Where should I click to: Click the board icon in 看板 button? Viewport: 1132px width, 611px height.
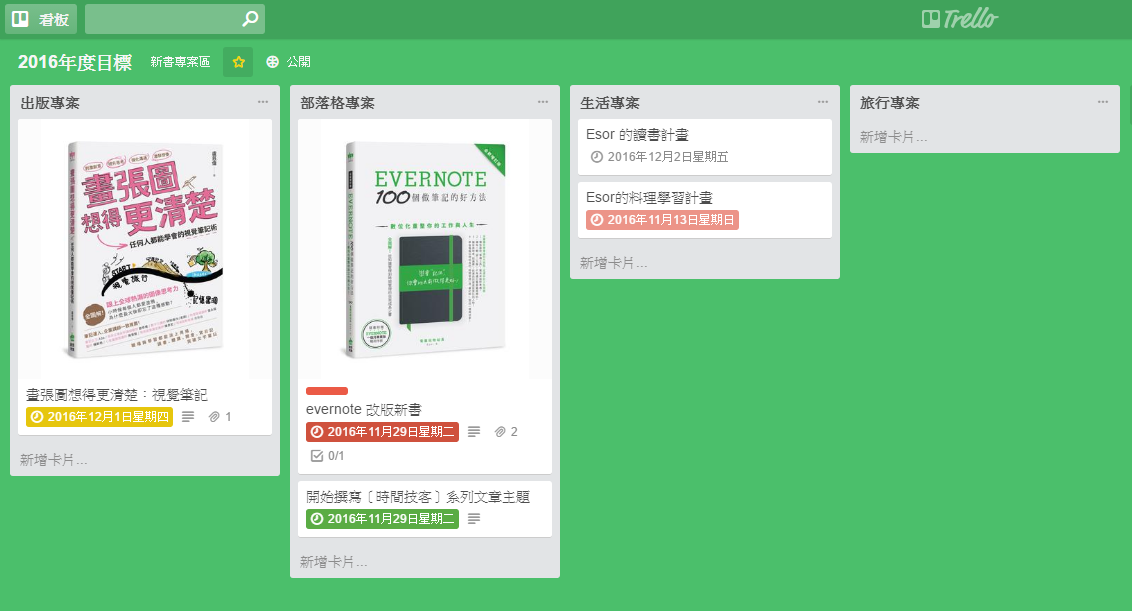20,19
